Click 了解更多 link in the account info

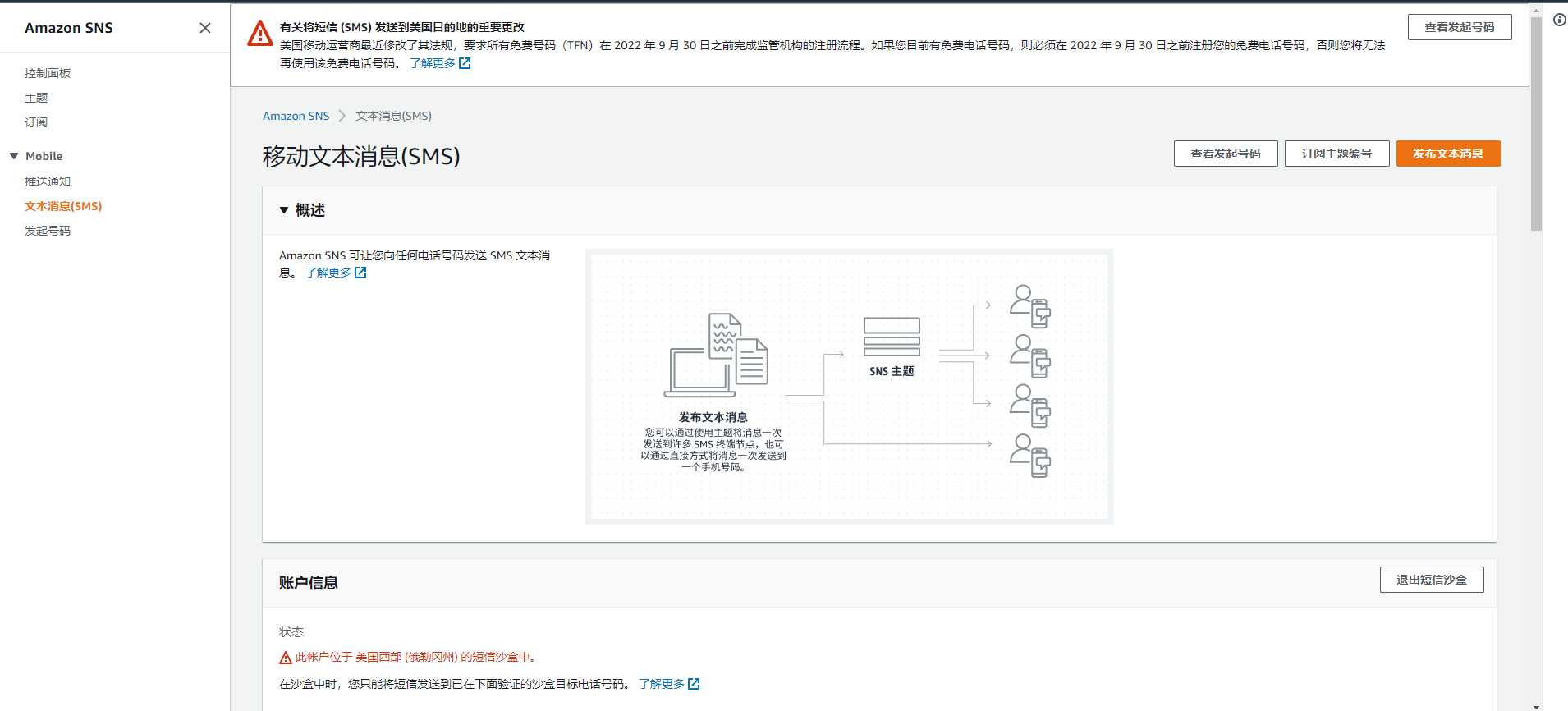click(662, 684)
